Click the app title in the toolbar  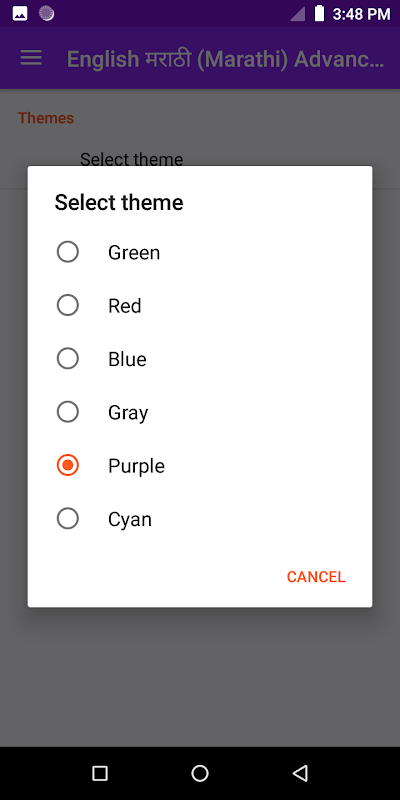pyautogui.click(x=225, y=59)
